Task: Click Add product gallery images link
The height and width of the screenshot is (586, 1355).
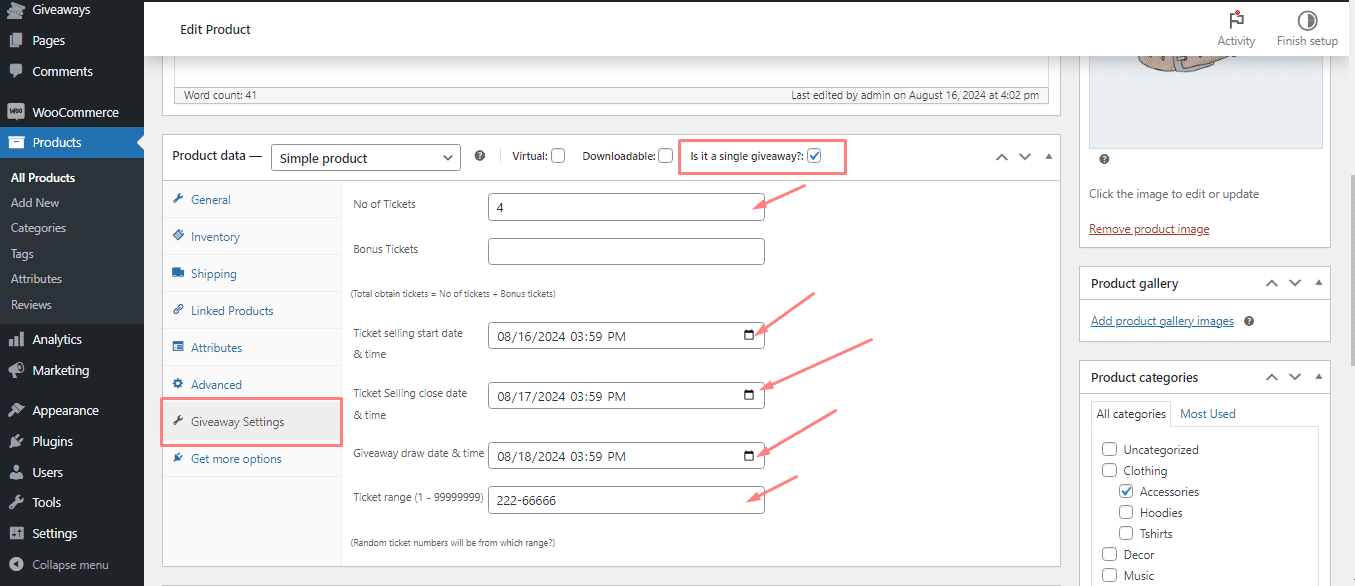Action: click(1162, 321)
